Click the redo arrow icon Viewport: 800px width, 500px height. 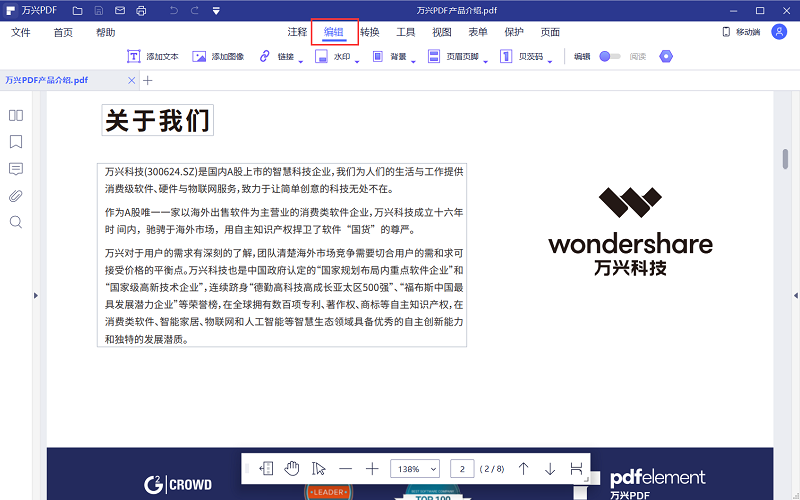(194, 11)
